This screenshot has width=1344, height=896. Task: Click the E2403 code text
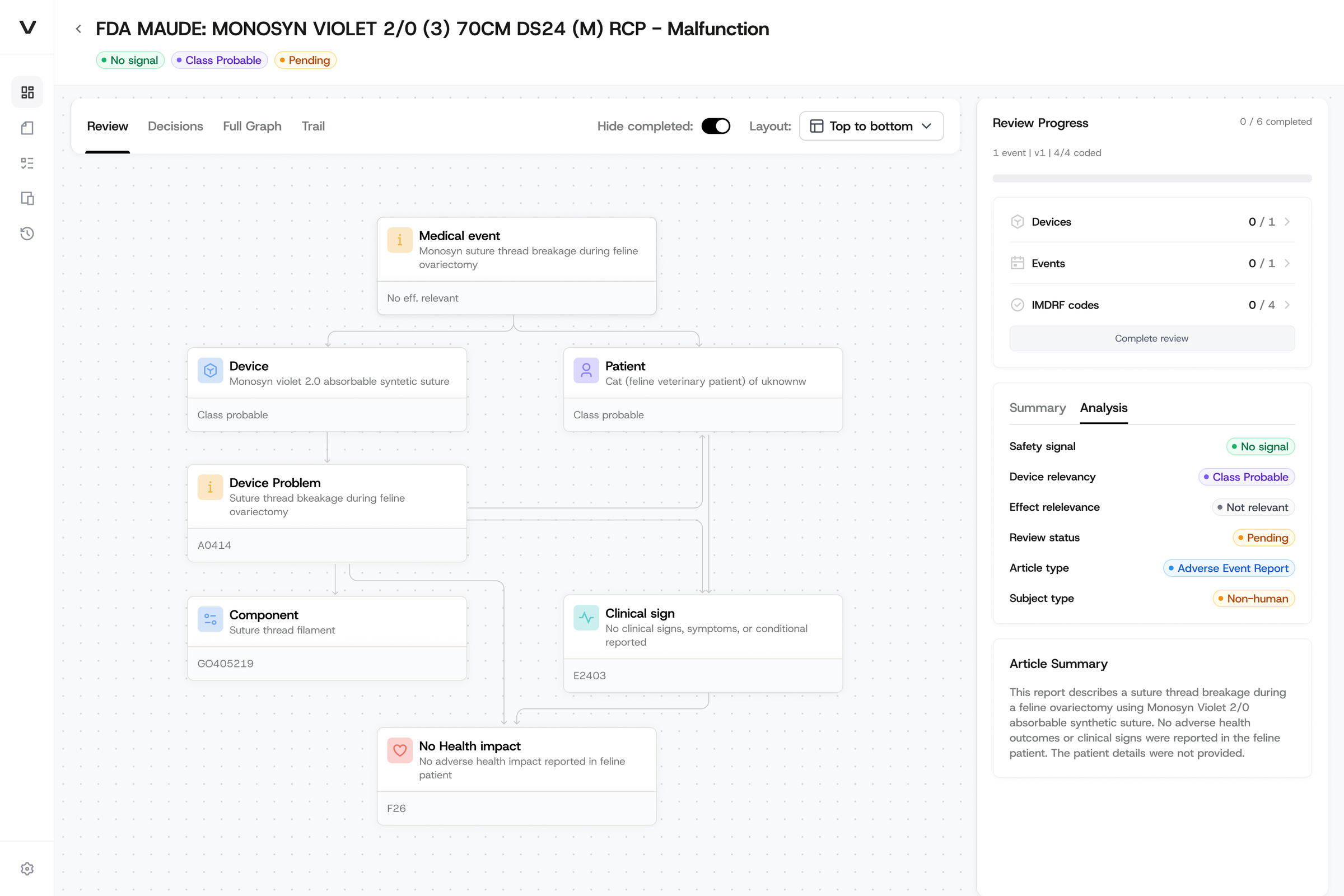click(x=589, y=675)
